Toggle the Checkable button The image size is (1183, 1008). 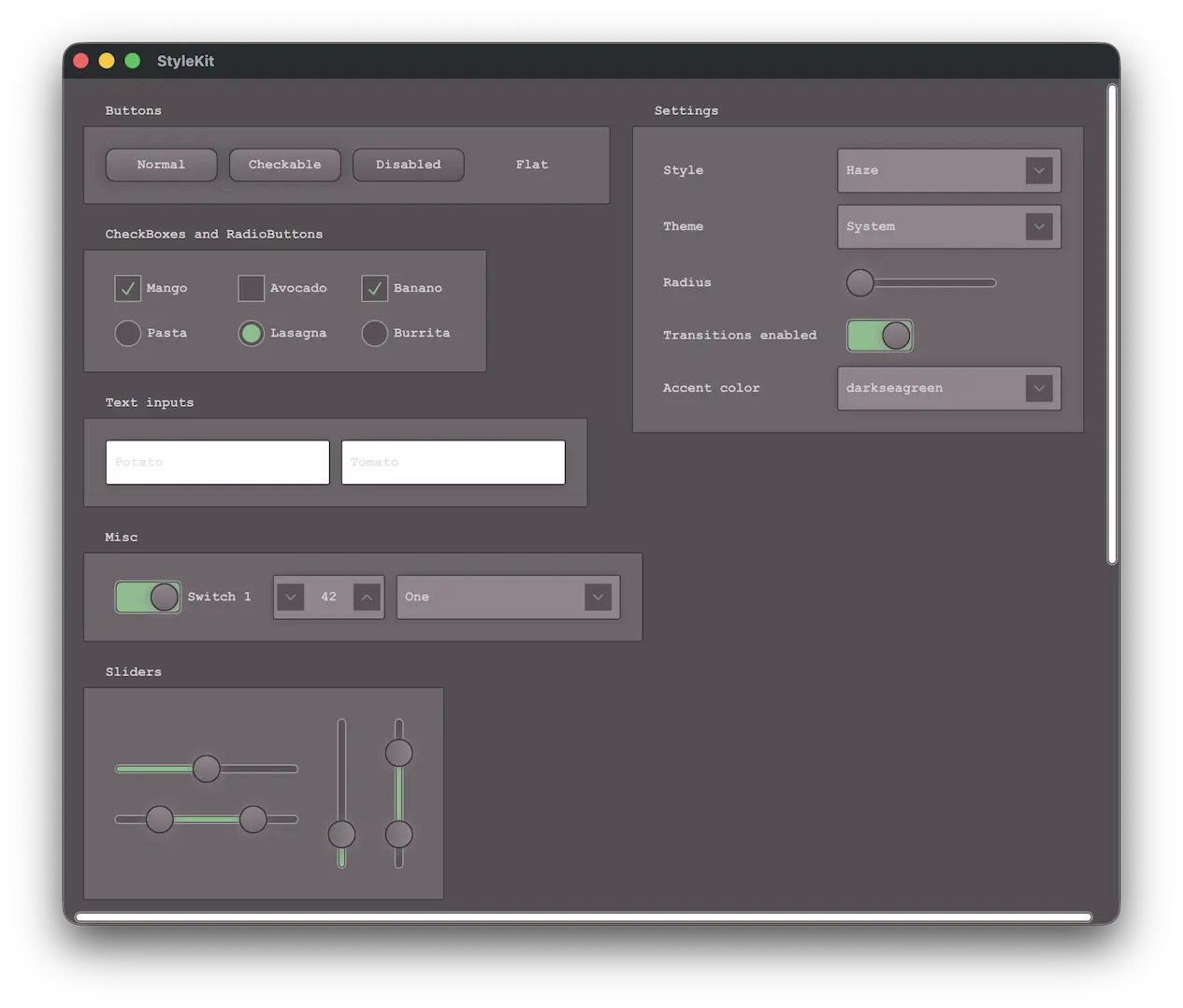(x=284, y=165)
